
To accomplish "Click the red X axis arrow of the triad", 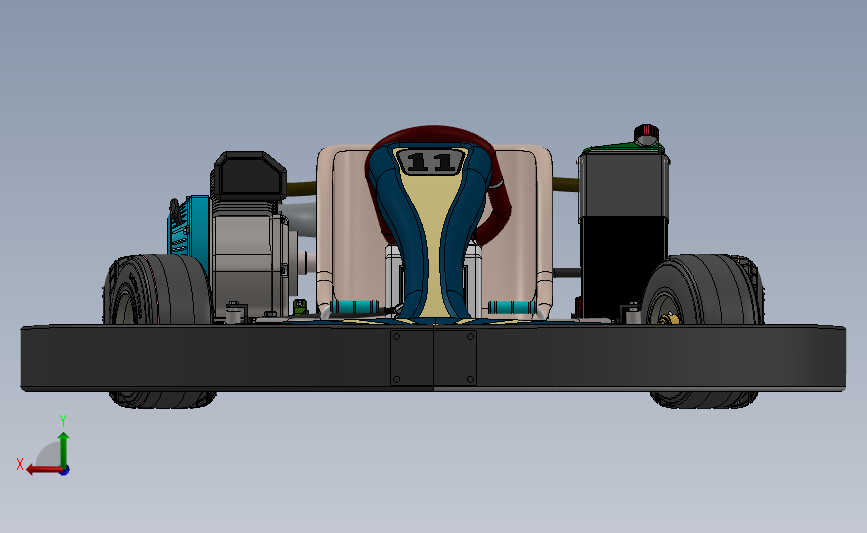I will click(43, 470).
